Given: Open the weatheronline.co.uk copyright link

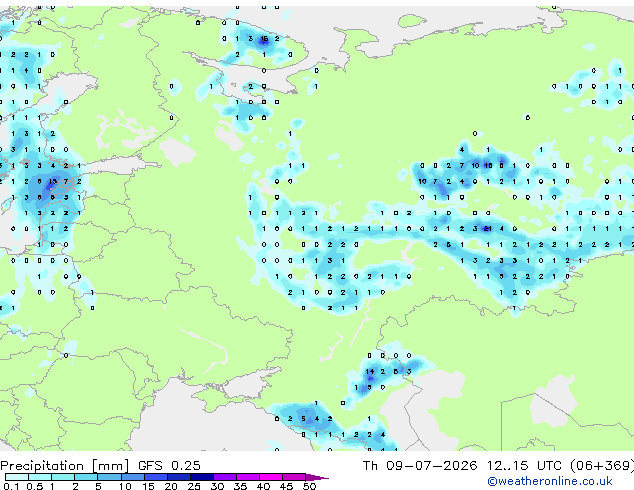Looking at the screenshot, I should click(550, 481).
